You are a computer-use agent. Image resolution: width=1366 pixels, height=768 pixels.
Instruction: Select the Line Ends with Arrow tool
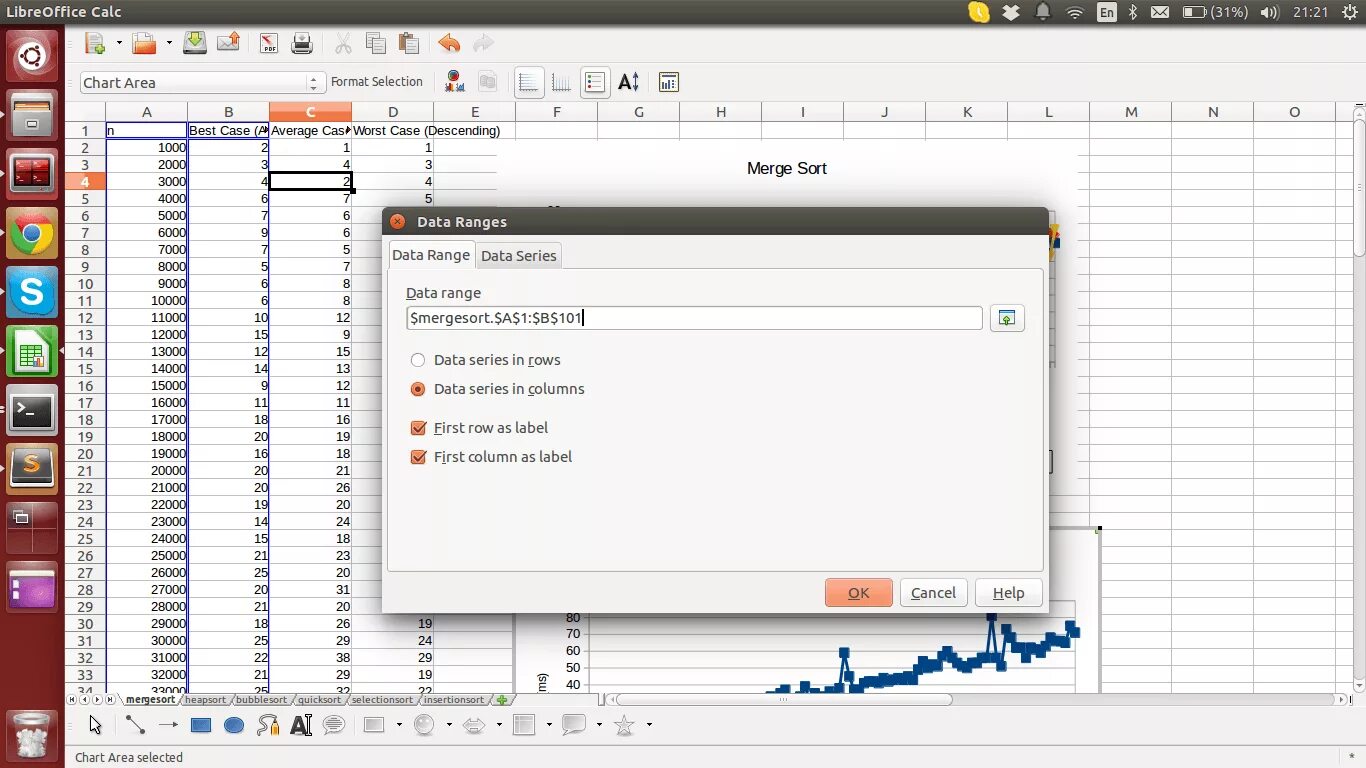point(168,725)
